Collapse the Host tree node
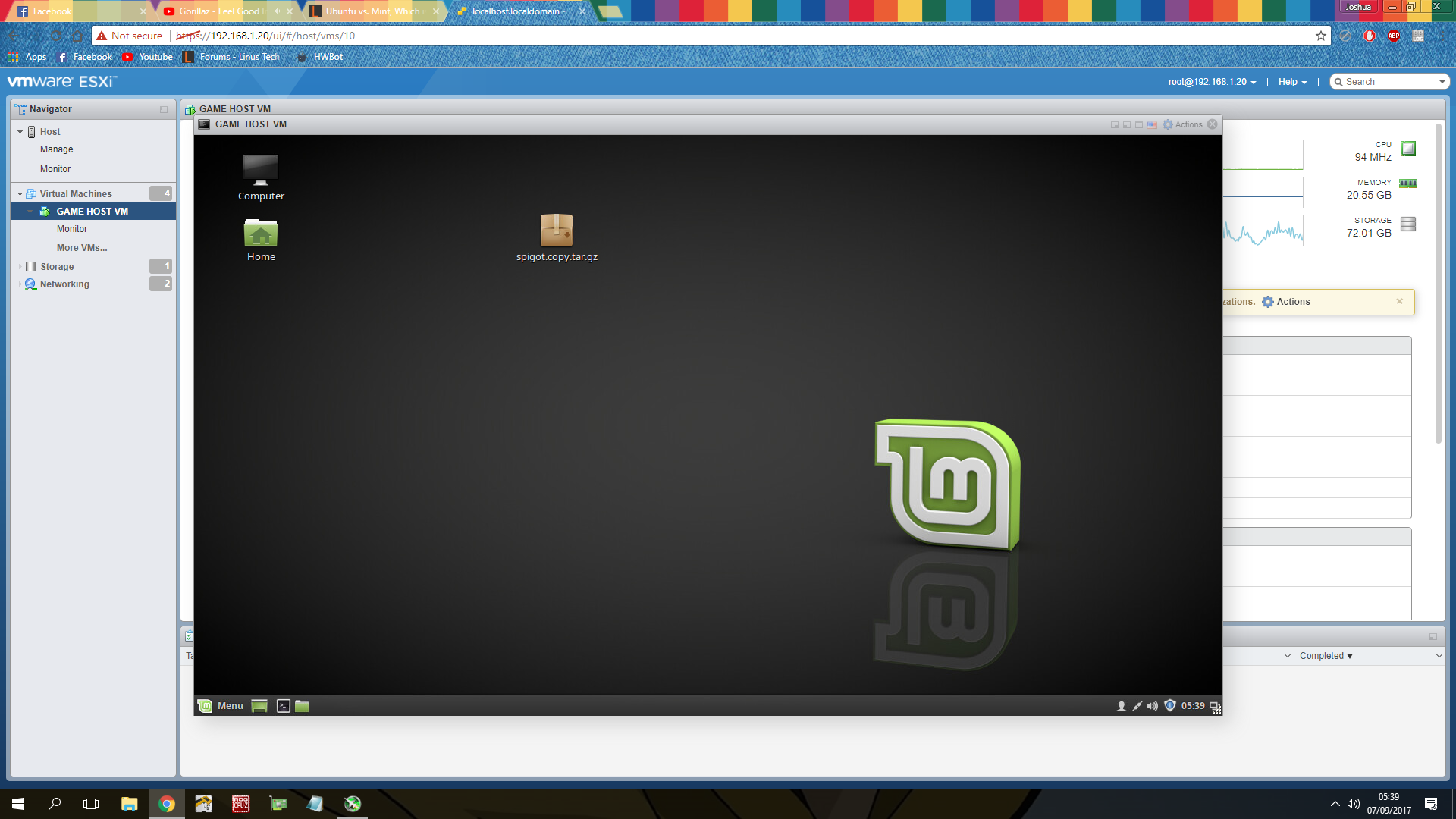 tap(20, 132)
